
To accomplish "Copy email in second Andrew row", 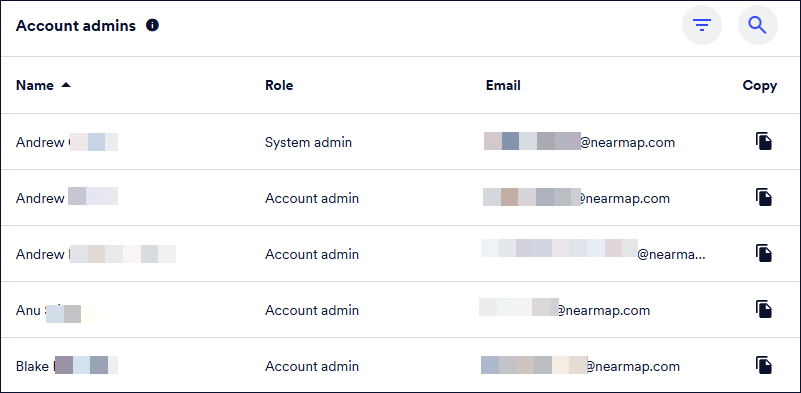I will [x=764, y=197].
